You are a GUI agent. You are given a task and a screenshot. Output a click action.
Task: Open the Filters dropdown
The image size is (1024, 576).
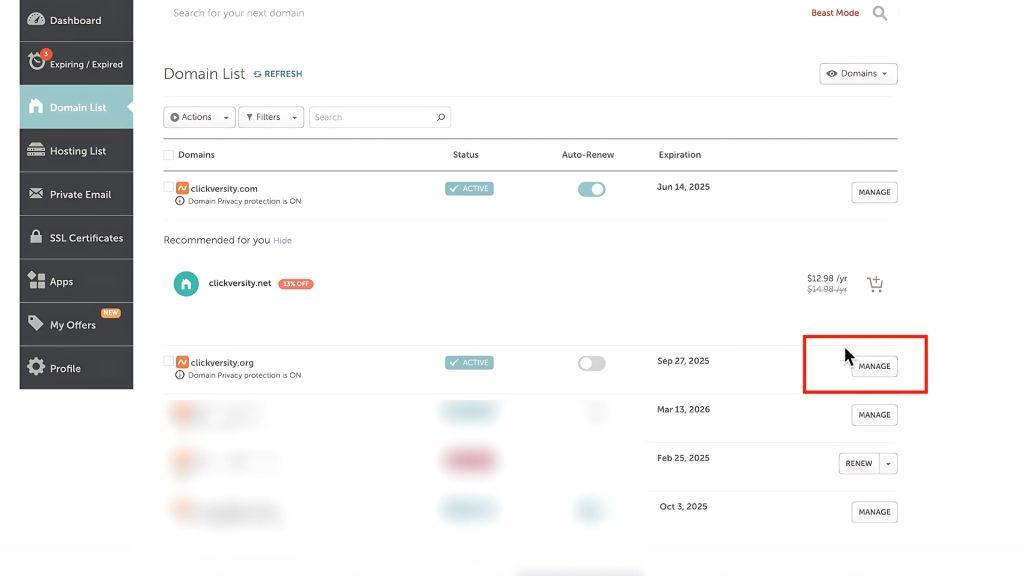pyautogui.click(x=271, y=117)
